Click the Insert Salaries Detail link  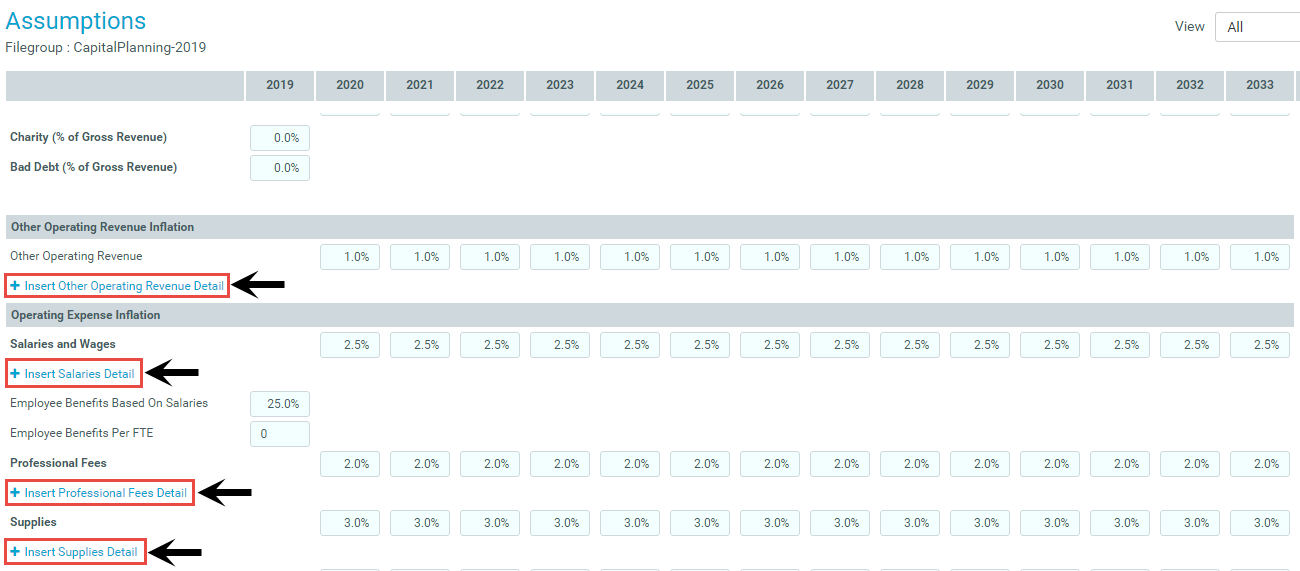pyautogui.click(x=79, y=374)
